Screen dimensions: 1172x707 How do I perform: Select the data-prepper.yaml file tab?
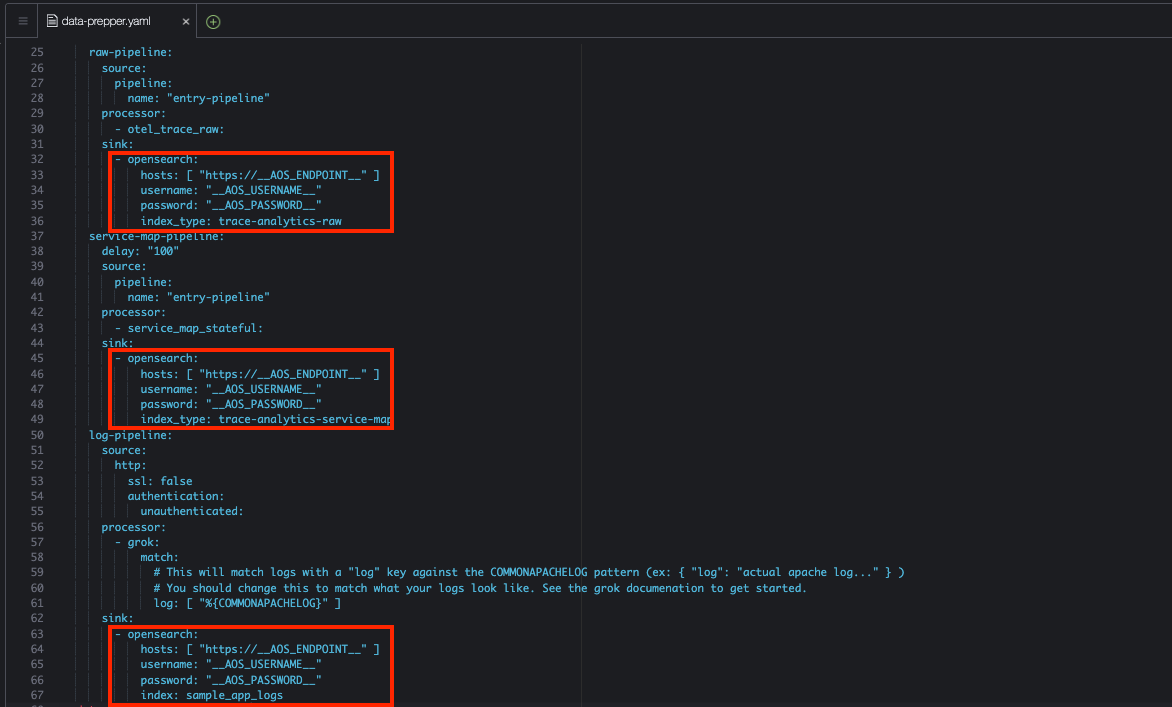coord(117,21)
